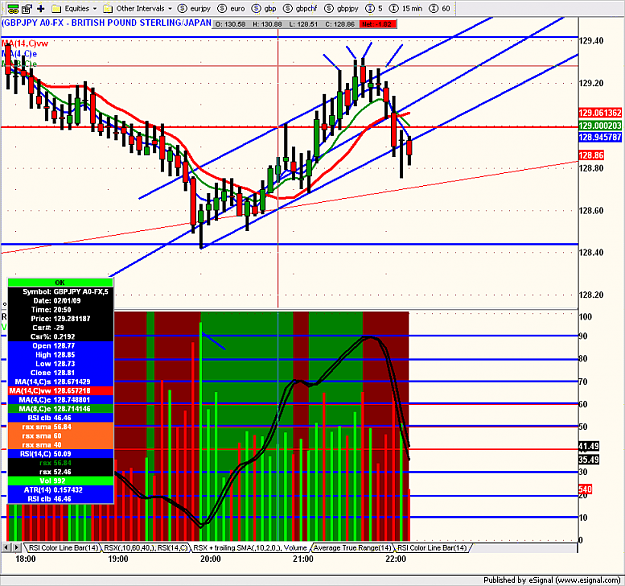This screenshot has height=586, width=625.
Task: Click the 129.40 price axis label
Action: (x=591, y=41)
